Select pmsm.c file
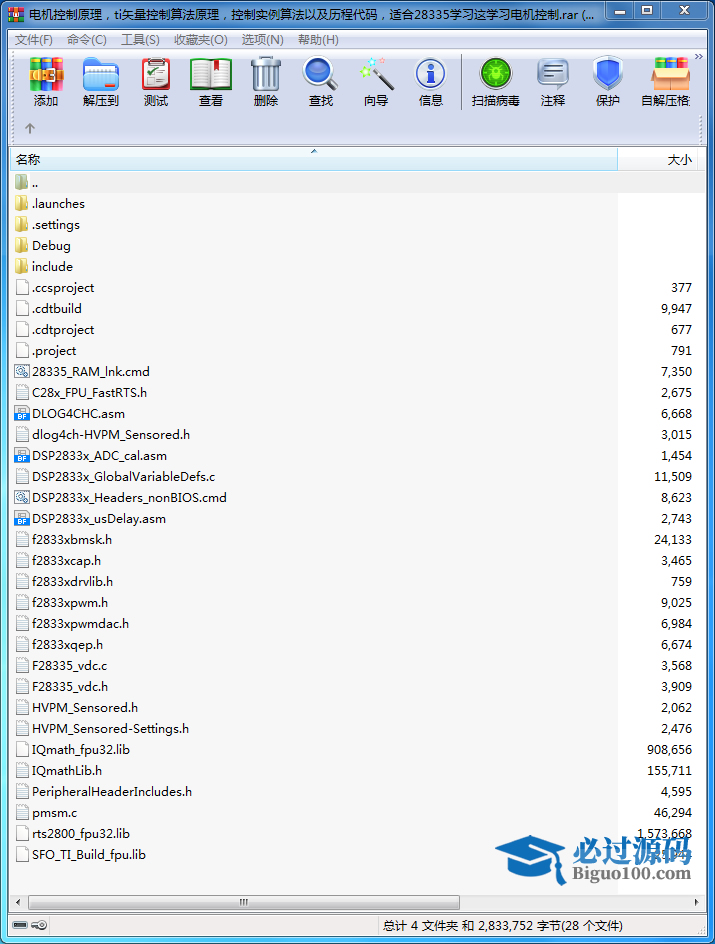The image size is (715, 944). click(x=46, y=813)
